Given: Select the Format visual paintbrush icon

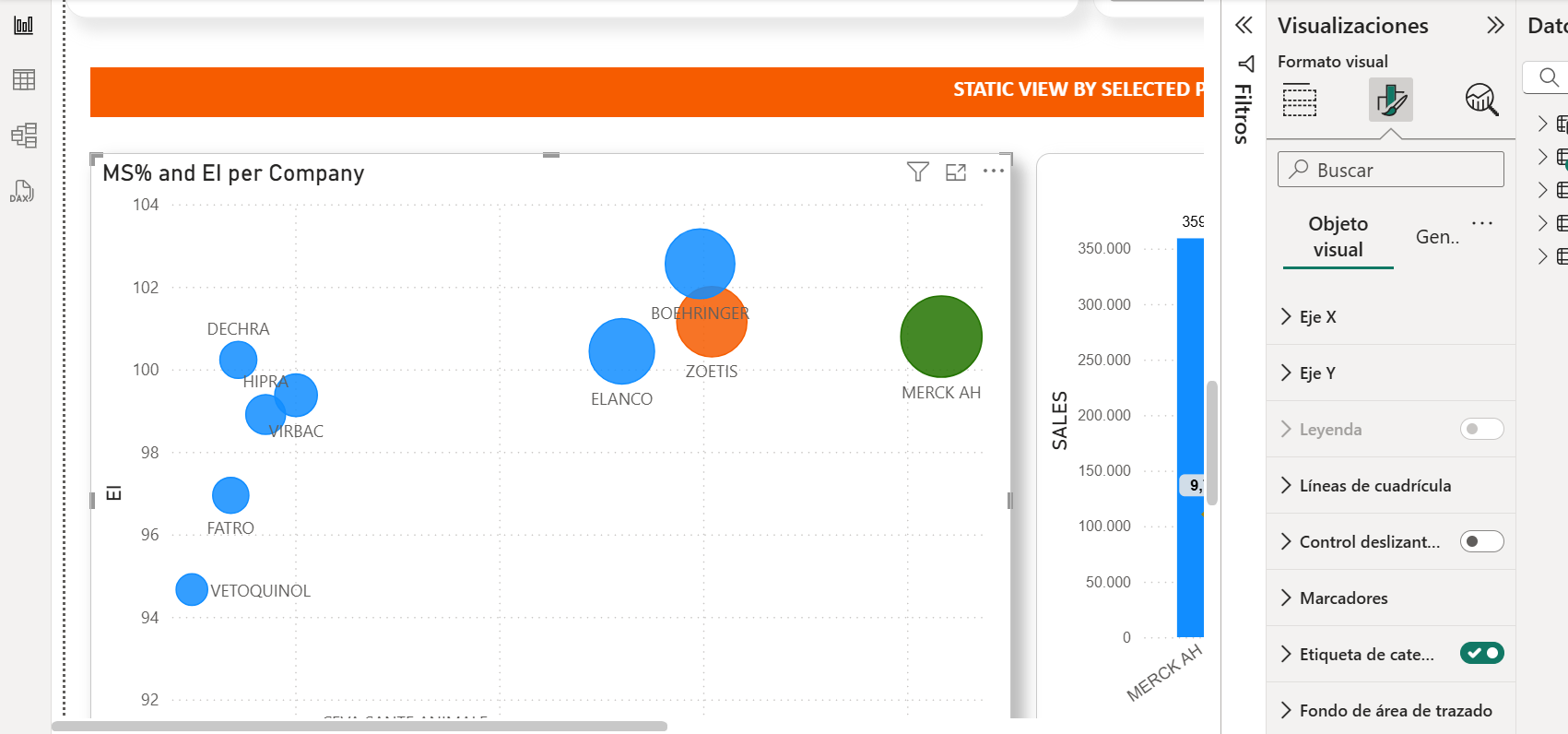Looking at the screenshot, I should 1391,100.
